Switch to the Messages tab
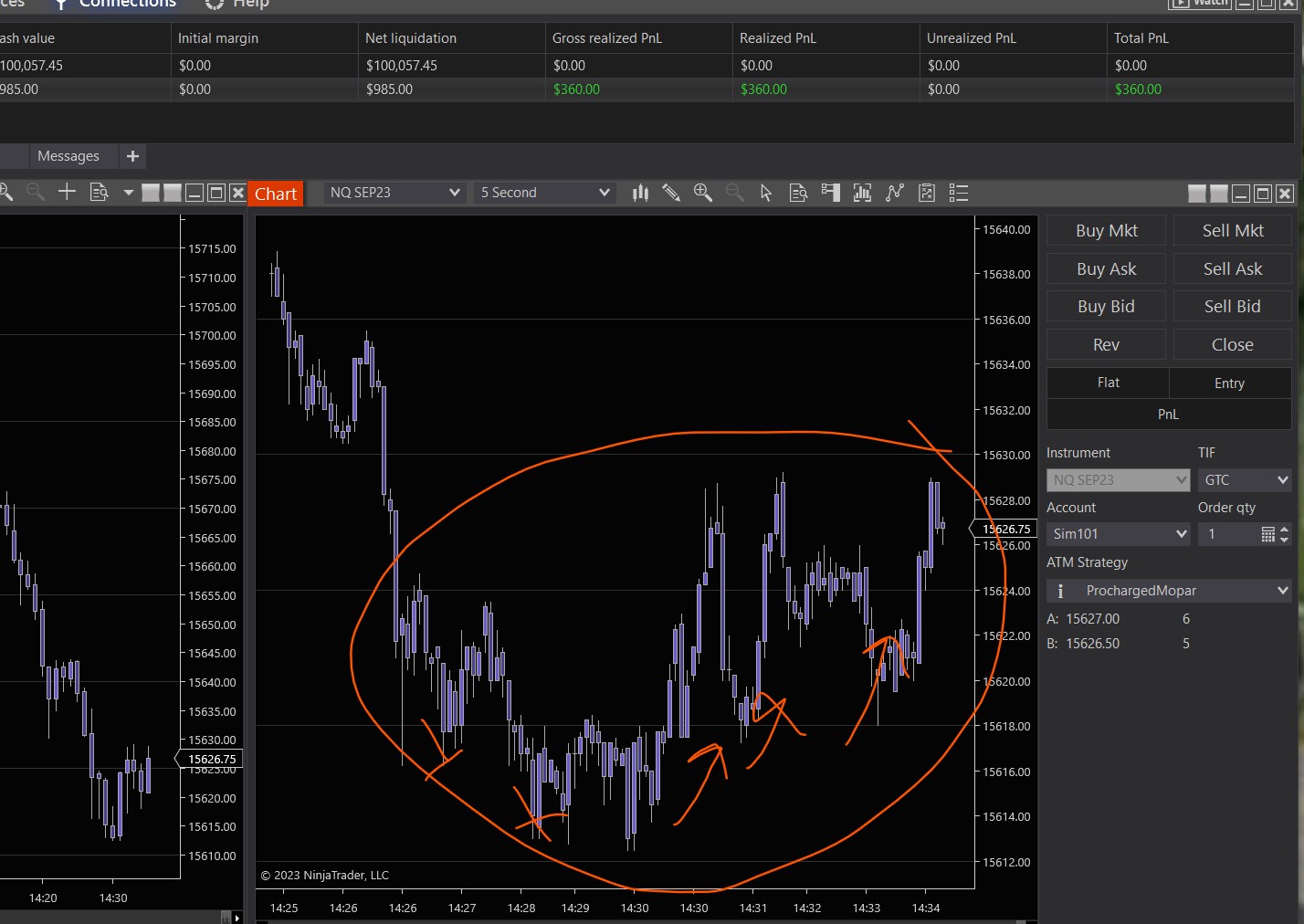This screenshot has height=924, width=1304. tap(68, 156)
